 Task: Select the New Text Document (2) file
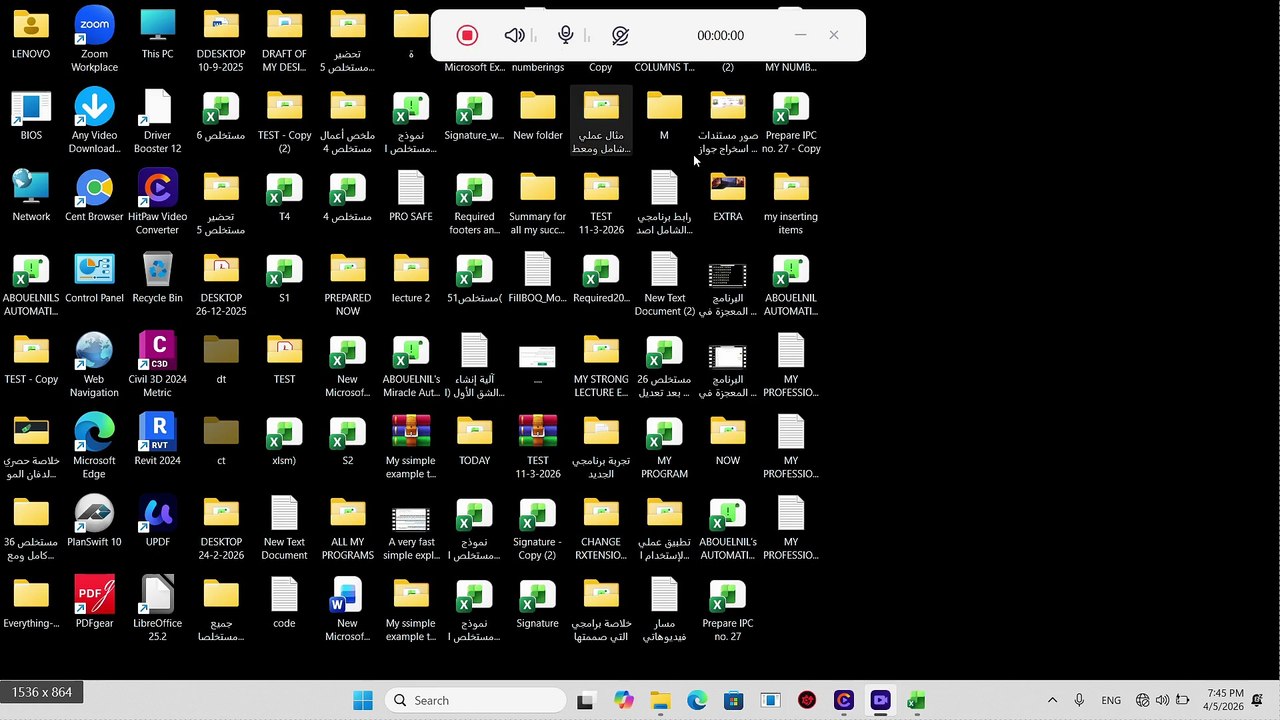pyautogui.click(x=664, y=284)
